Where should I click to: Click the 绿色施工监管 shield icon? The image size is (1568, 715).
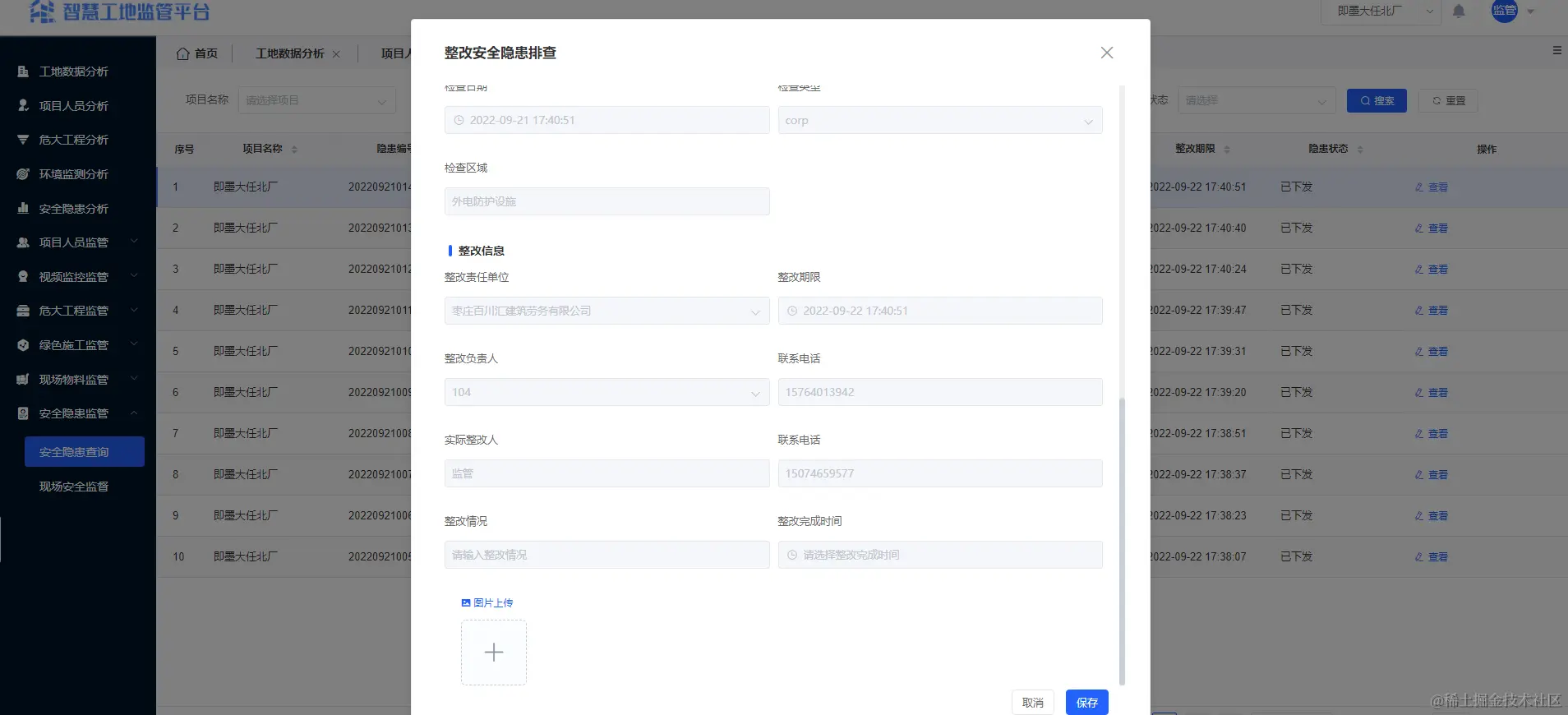(x=23, y=345)
